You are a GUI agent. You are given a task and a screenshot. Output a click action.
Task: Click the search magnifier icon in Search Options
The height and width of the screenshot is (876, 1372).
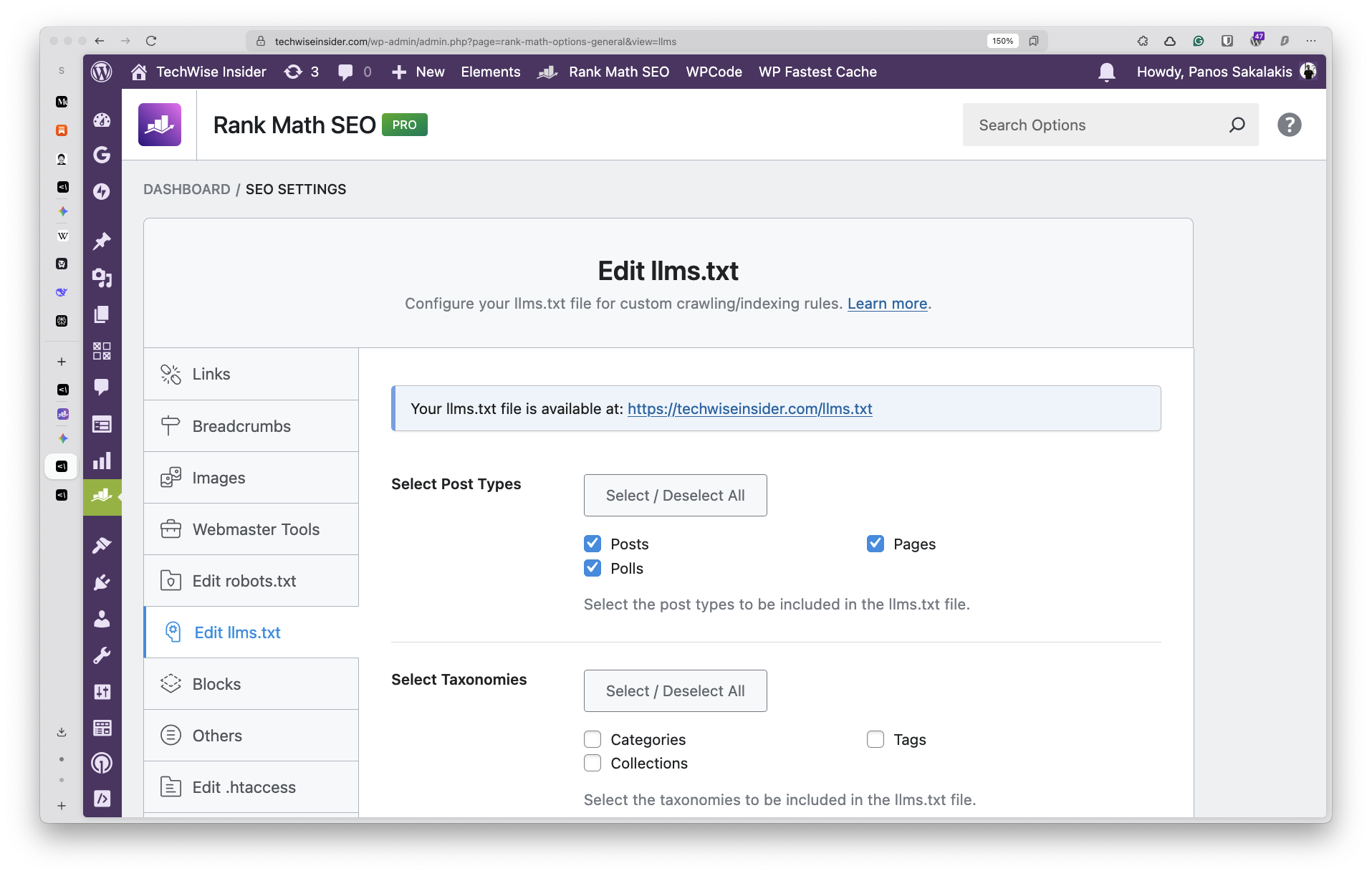[x=1237, y=125]
